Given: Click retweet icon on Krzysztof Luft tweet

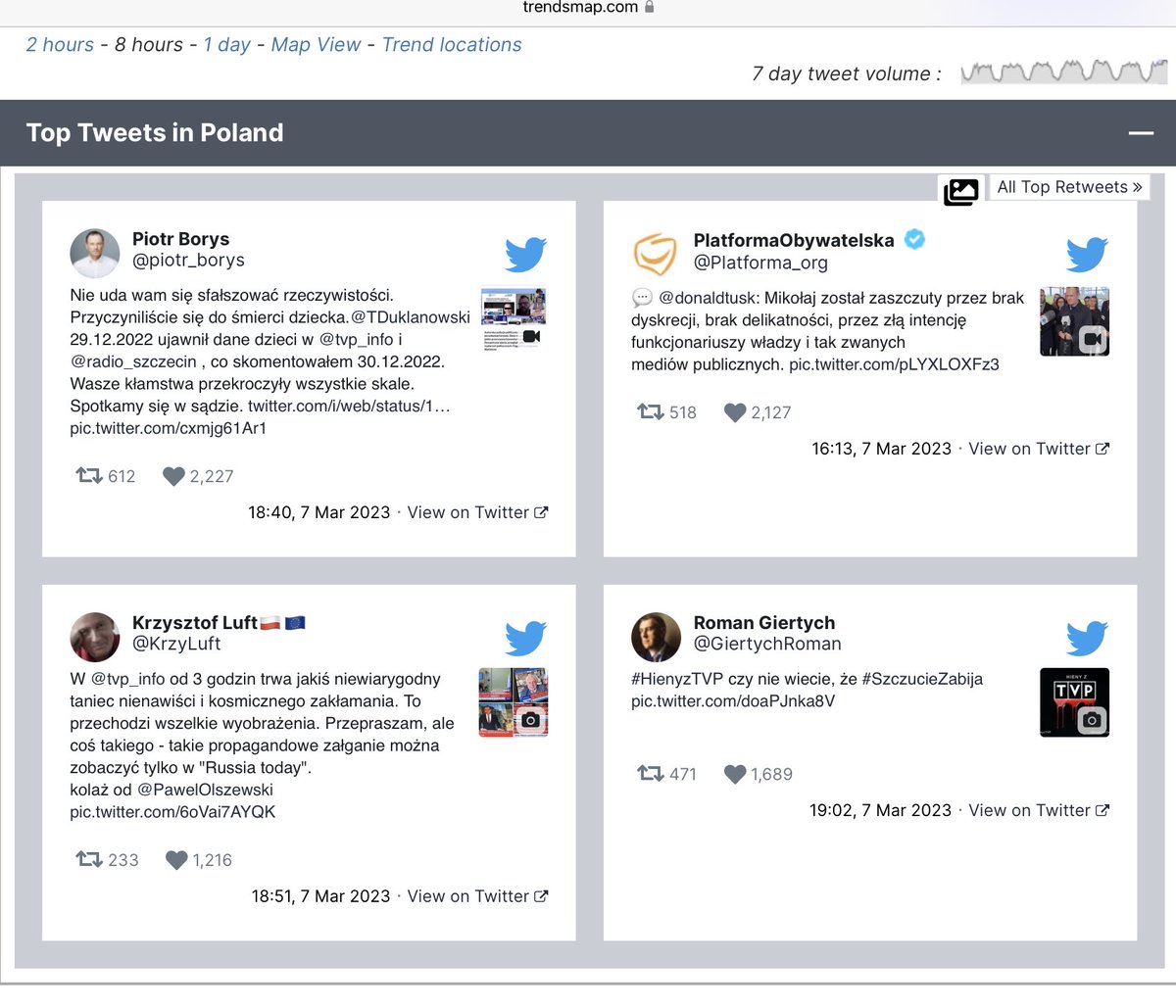Looking at the screenshot, I should (x=89, y=860).
